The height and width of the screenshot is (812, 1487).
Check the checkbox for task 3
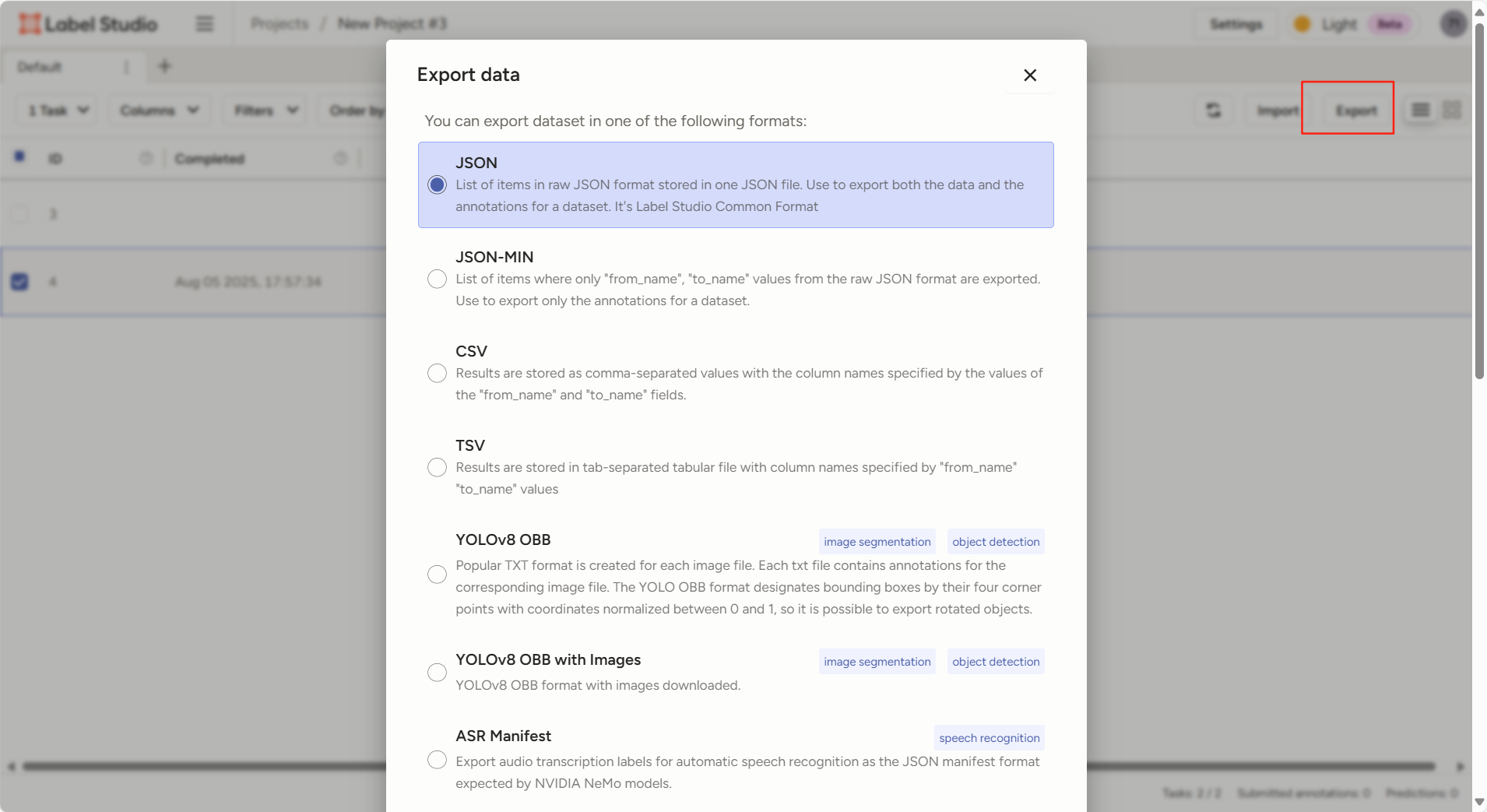coord(19,213)
